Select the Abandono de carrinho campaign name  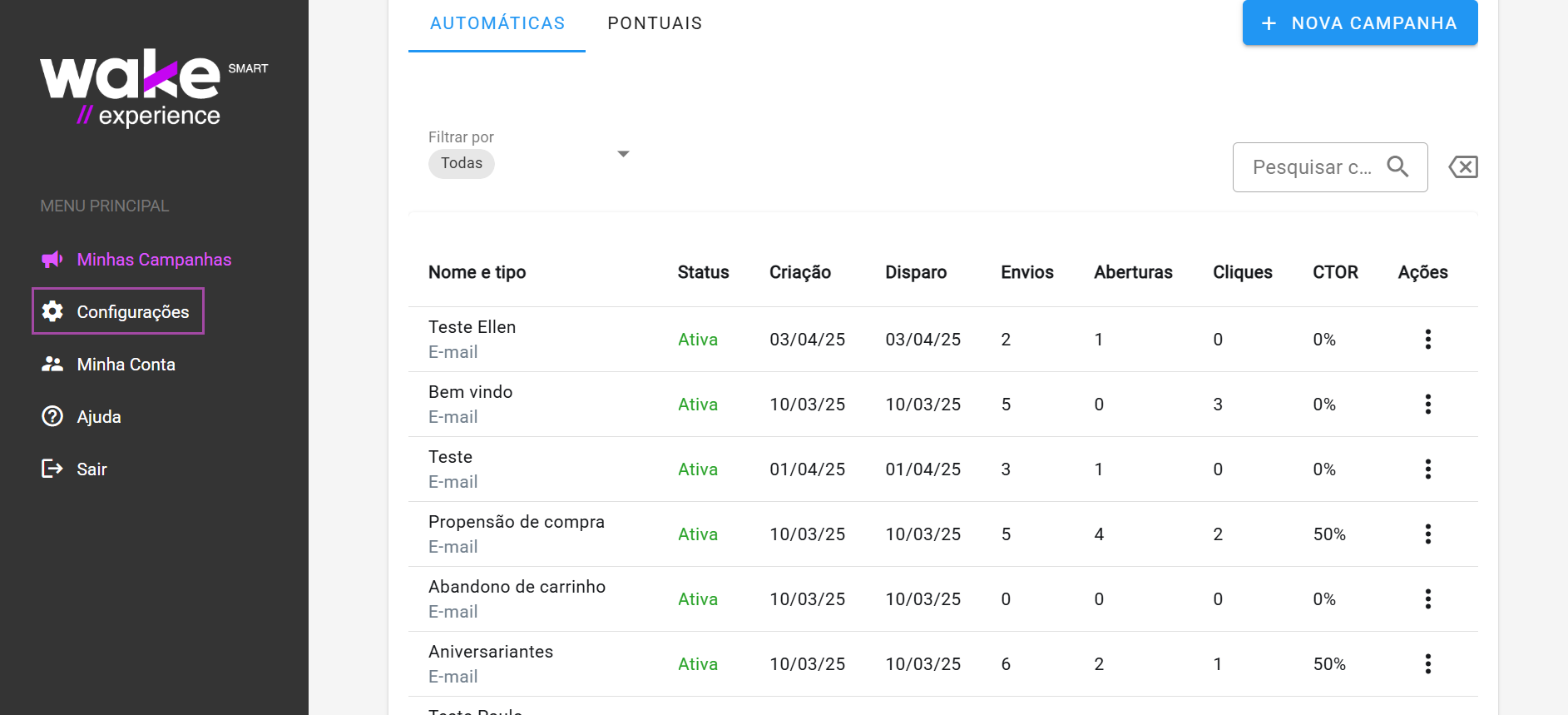tap(517, 587)
